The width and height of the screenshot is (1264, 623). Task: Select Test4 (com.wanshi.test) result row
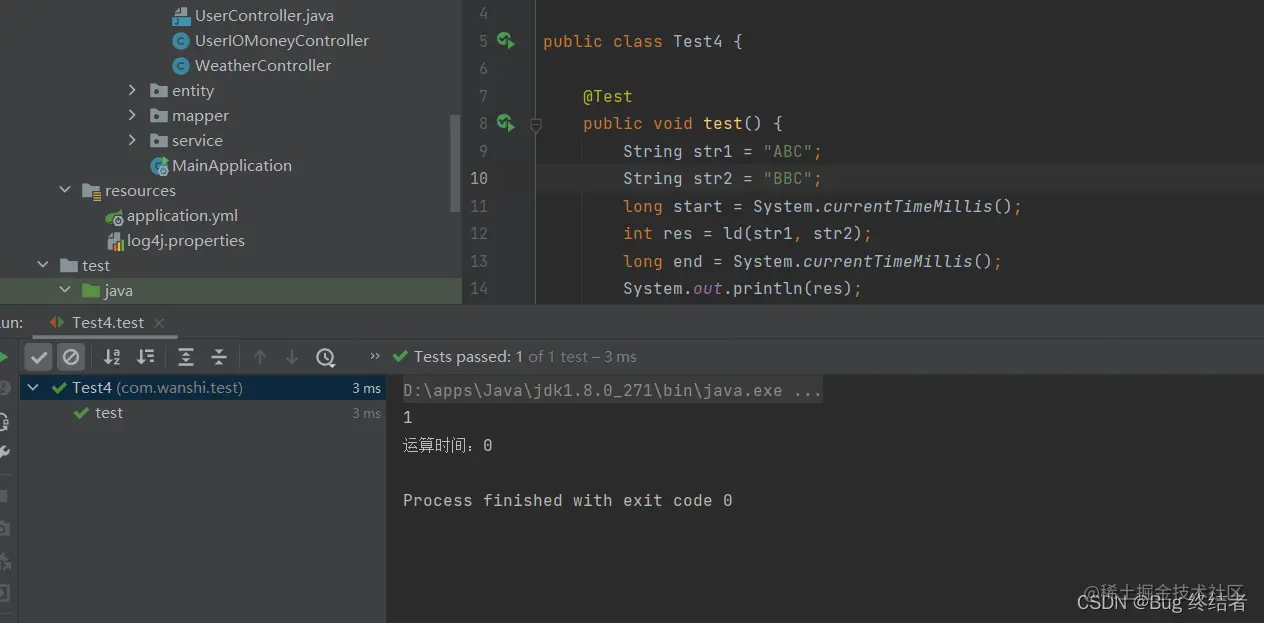click(x=203, y=388)
